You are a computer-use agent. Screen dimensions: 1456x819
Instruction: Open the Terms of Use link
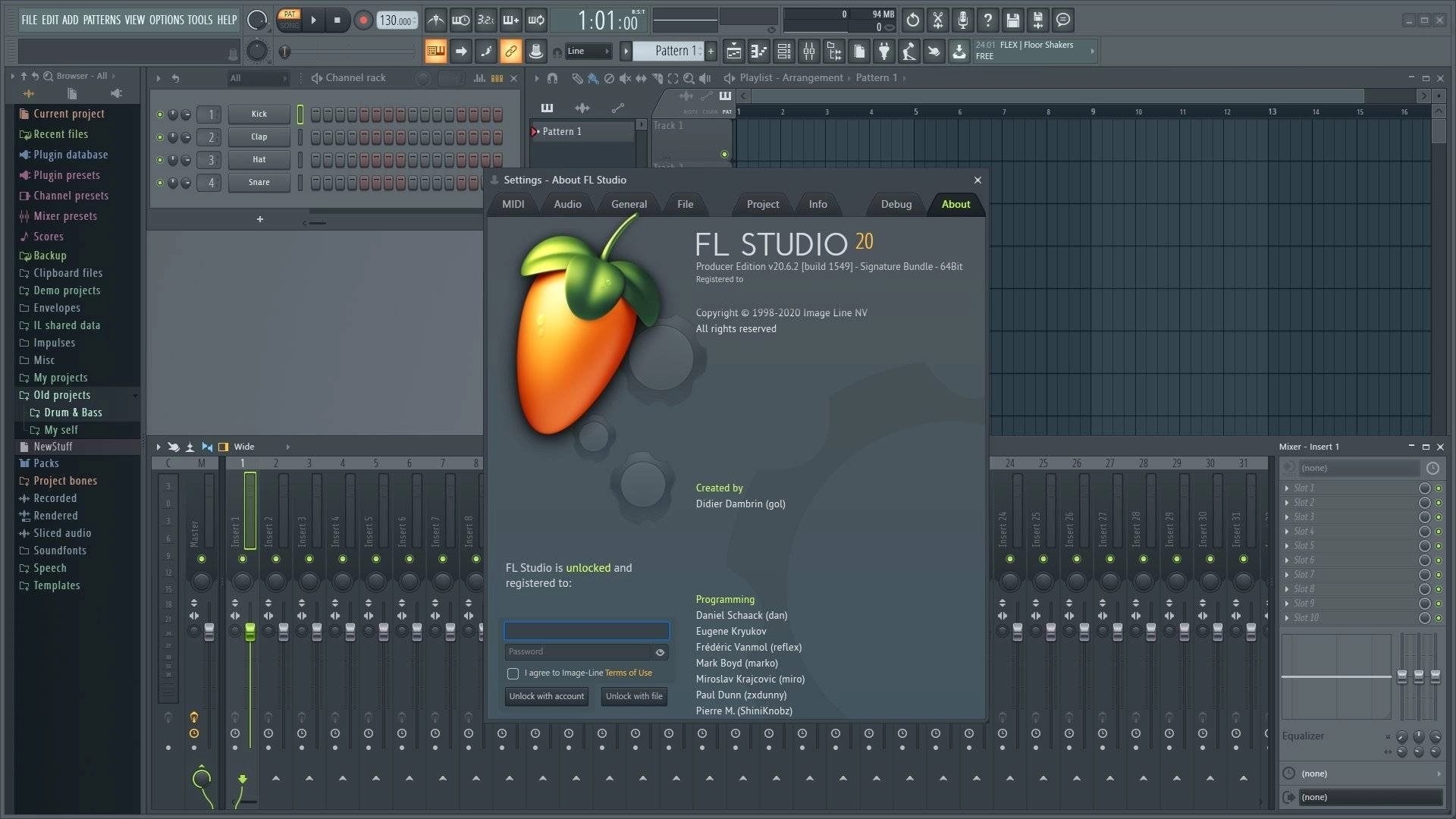(x=629, y=673)
